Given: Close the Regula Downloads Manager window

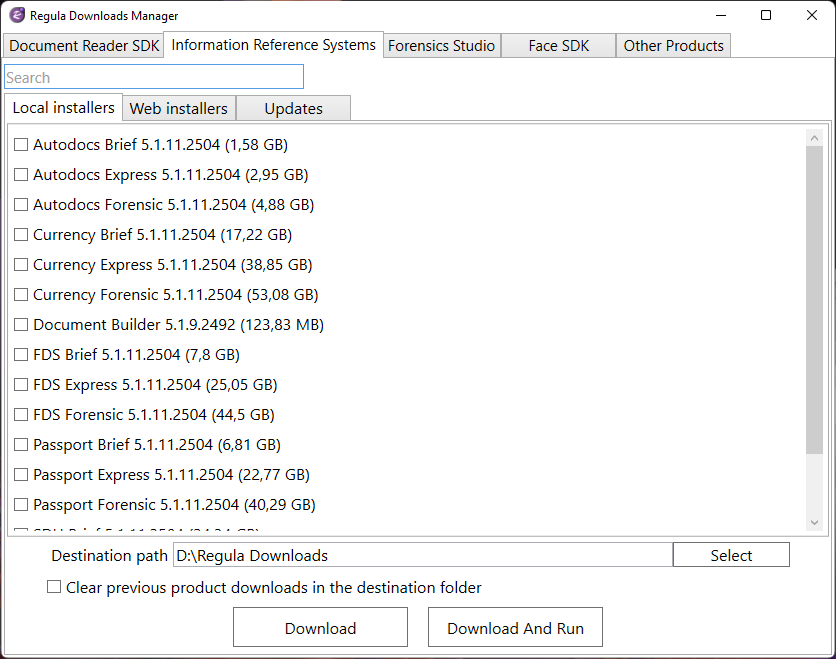Looking at the screenshot, I should (811, 15).
